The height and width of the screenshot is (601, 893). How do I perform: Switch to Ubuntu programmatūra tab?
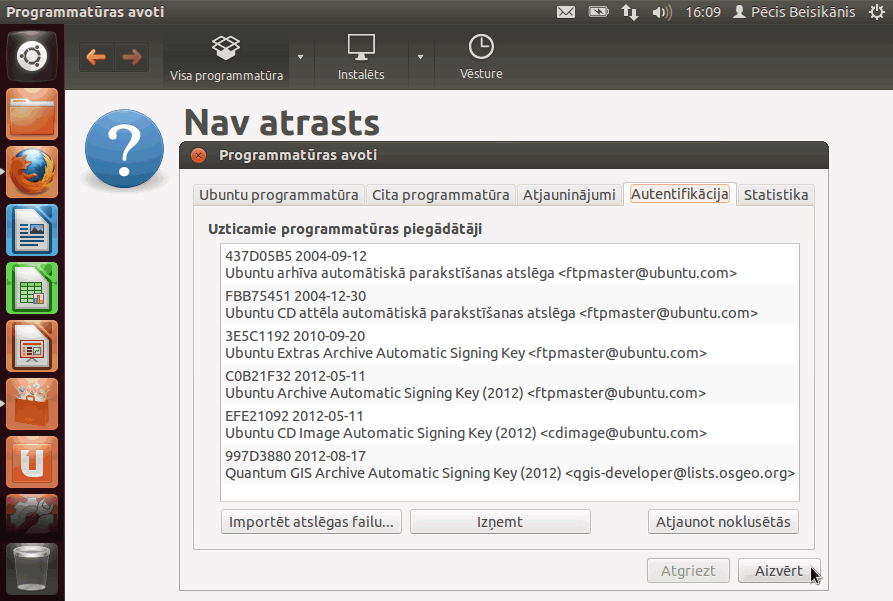click(278, 195)
